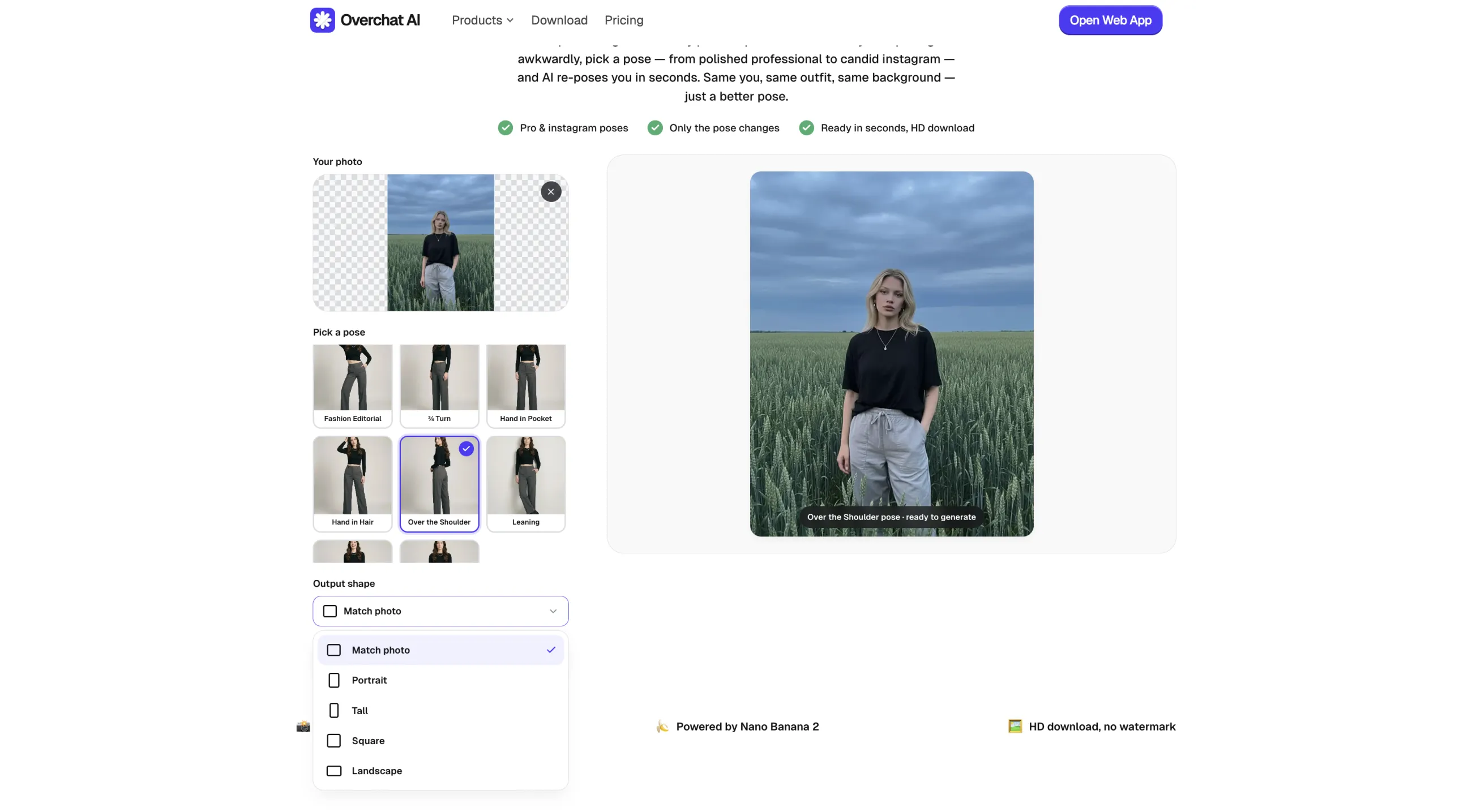Choose the Landscape output shape
1472x812 pixels.
coord(440,771)
